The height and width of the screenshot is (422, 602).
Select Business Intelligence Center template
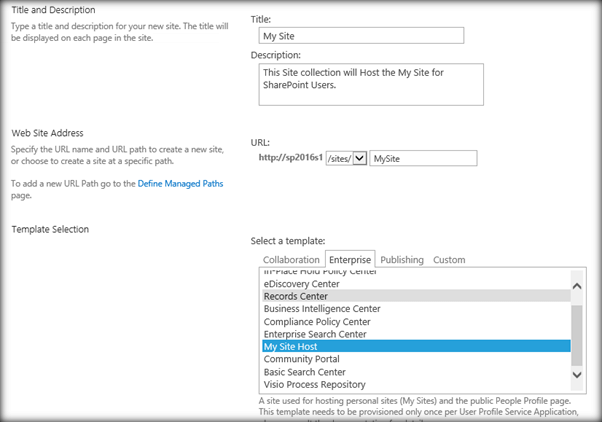322,309
